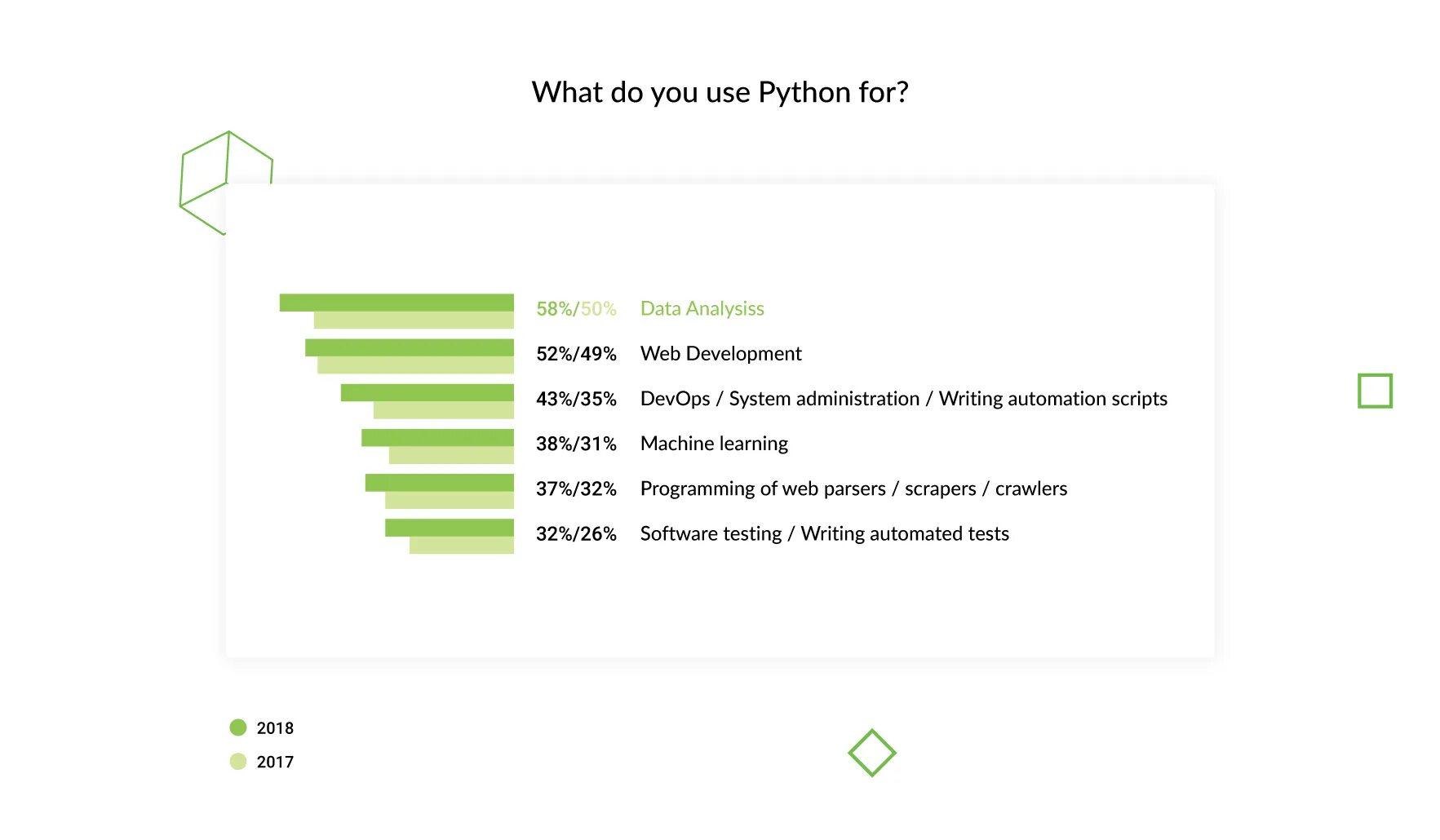The image size is (1440, 840).
Task: Click the 2018 legend label
Action: click(275, 728)
